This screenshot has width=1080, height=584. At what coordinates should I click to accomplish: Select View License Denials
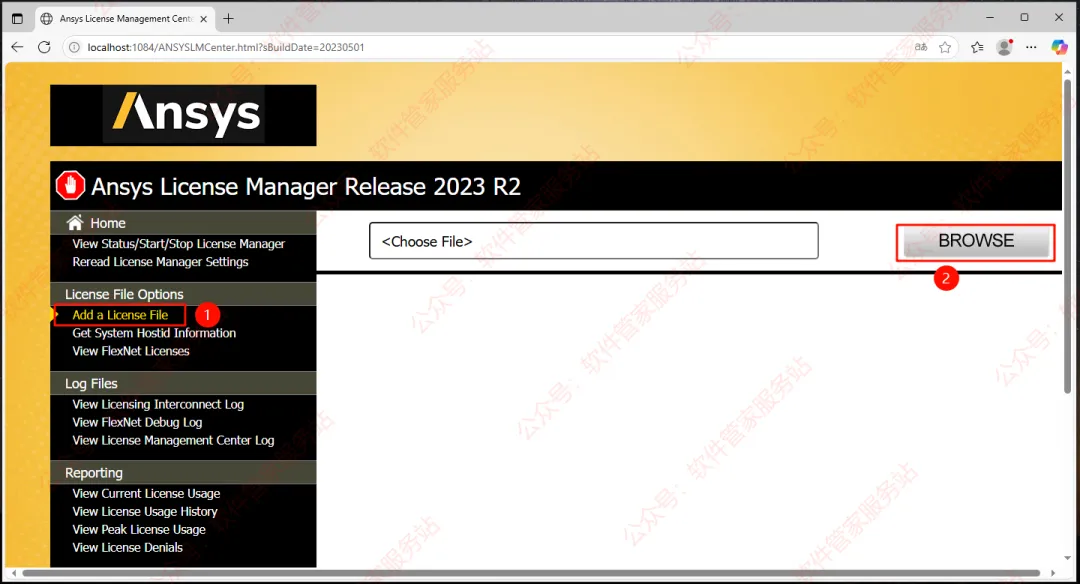pos(127,547)
